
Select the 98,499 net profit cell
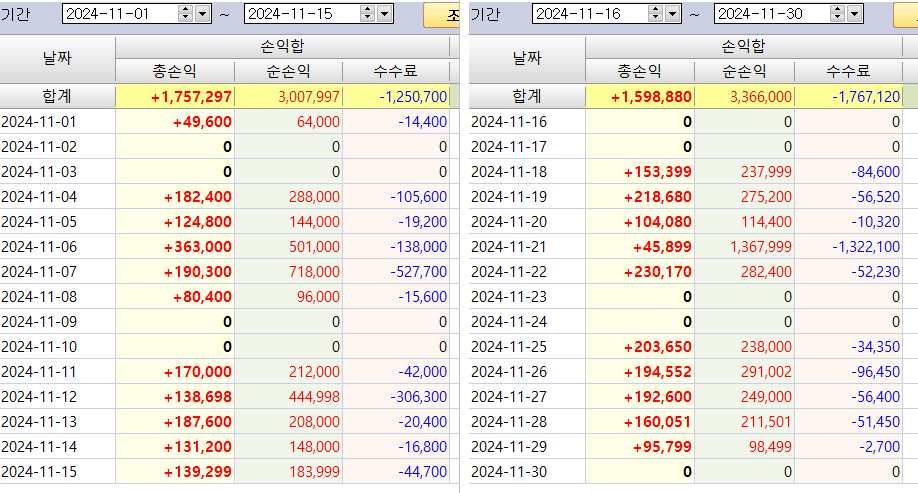click(x=744, y=447)
